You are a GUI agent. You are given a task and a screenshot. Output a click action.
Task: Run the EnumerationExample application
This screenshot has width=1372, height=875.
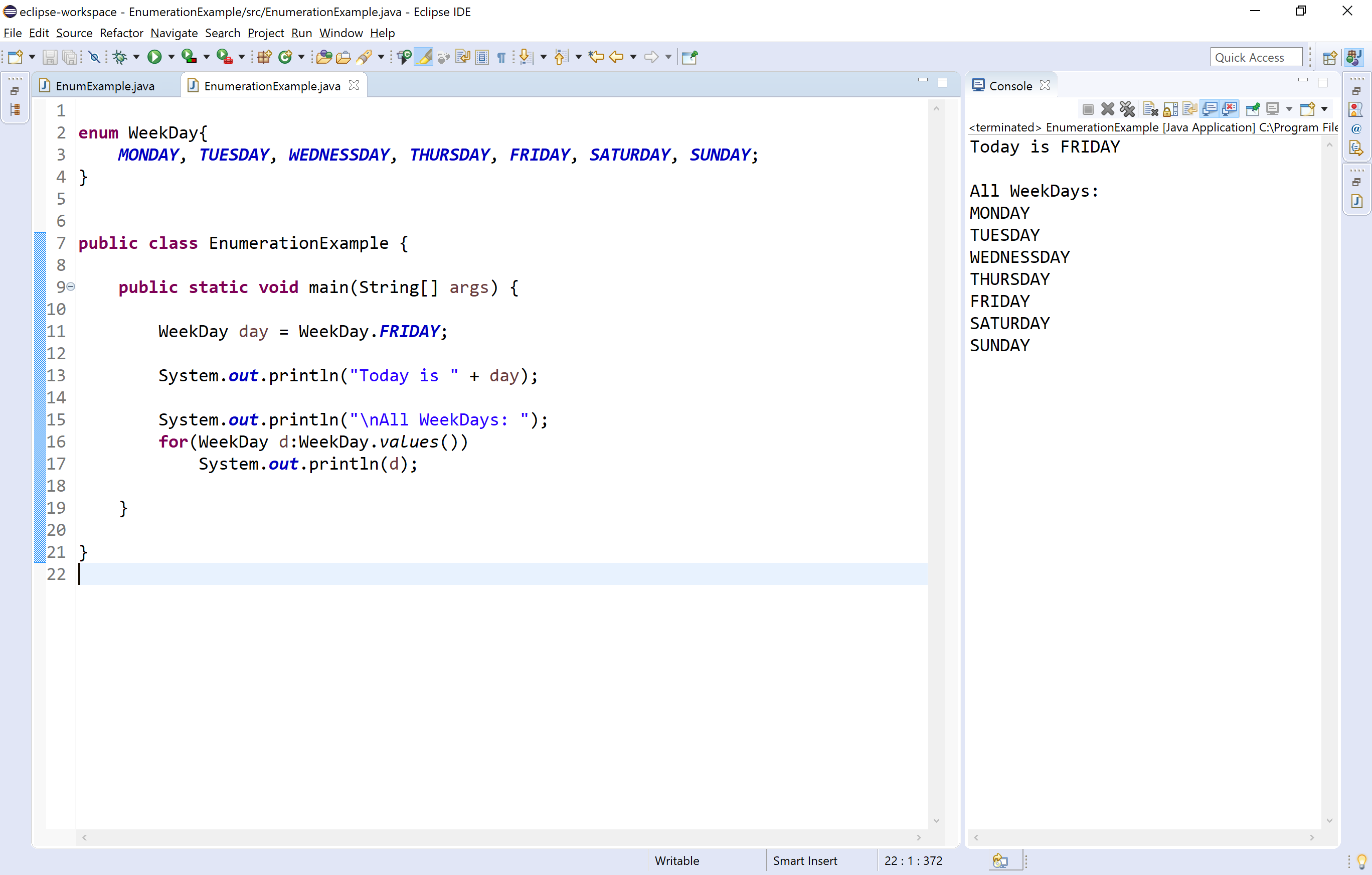pyautogui.click(x=155, y=56)
